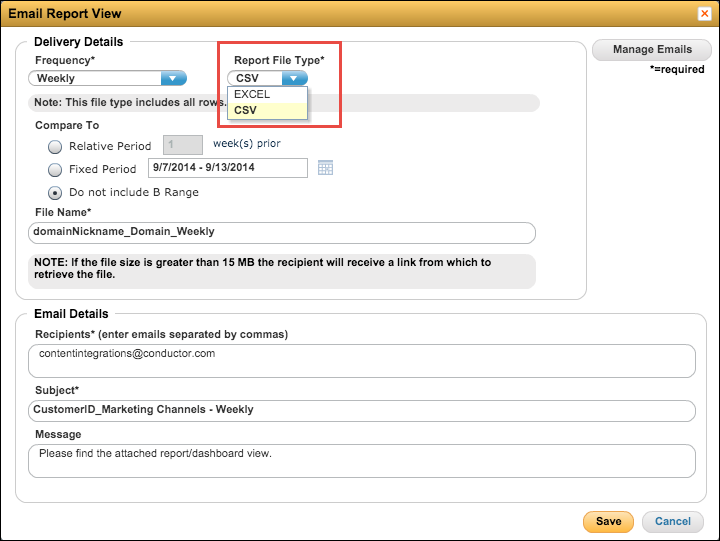Click the Compare To label
The width and height of the screenshot is (720, 541).
click(x=67, y=125)
